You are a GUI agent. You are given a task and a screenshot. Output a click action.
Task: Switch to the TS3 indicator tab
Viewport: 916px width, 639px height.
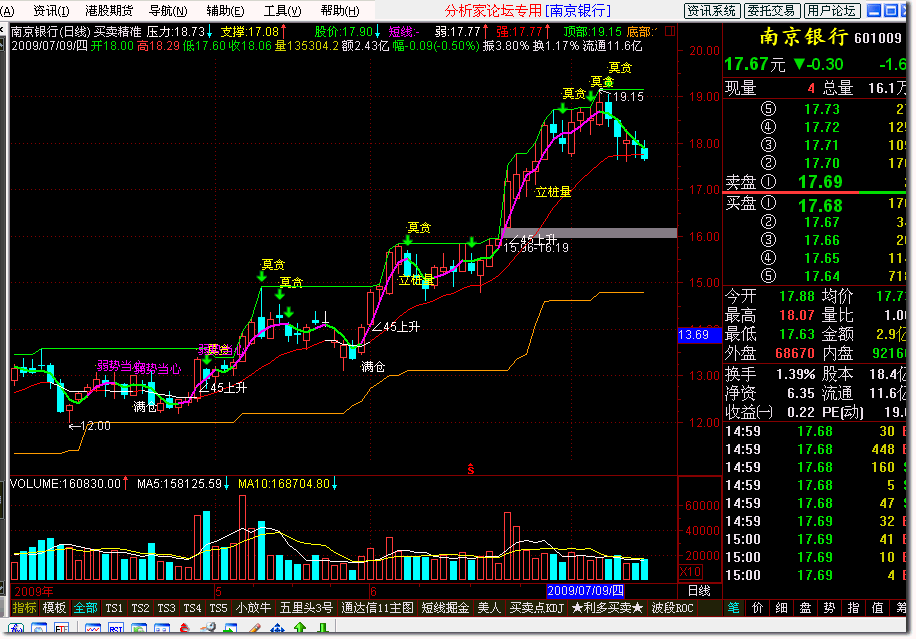(166, 608)
